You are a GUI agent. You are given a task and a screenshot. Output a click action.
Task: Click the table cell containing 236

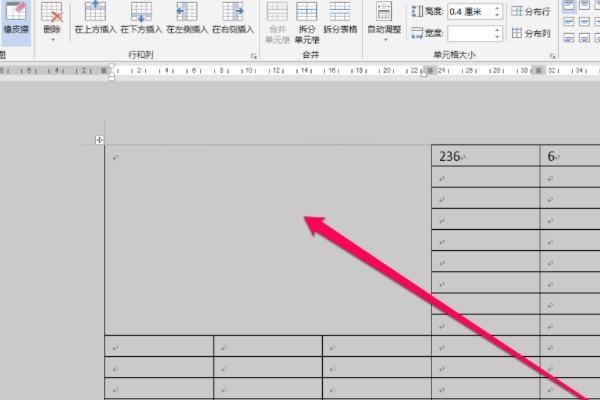(484, 156)
